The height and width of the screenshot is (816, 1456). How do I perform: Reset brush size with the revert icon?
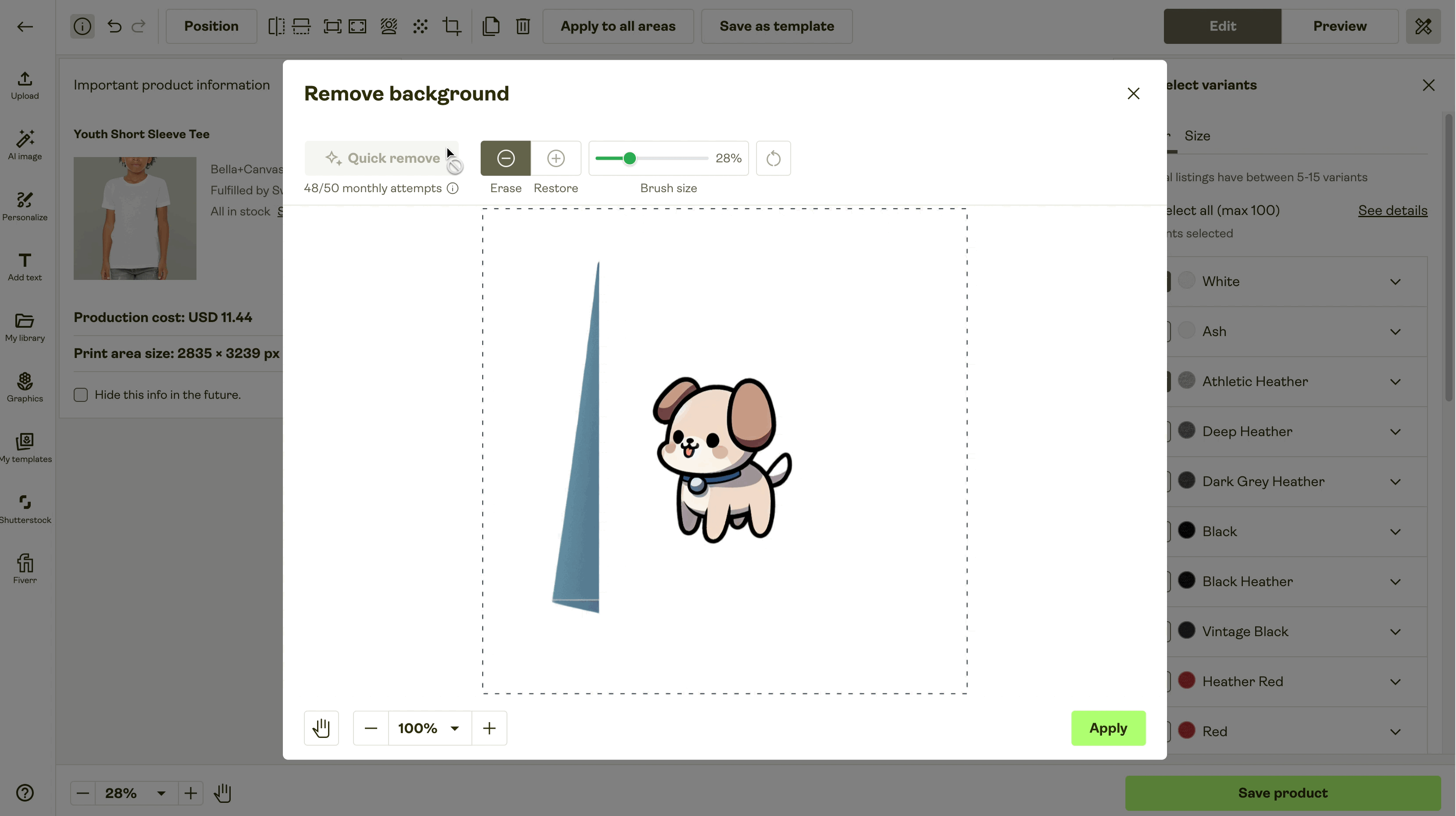click(773, 158)
